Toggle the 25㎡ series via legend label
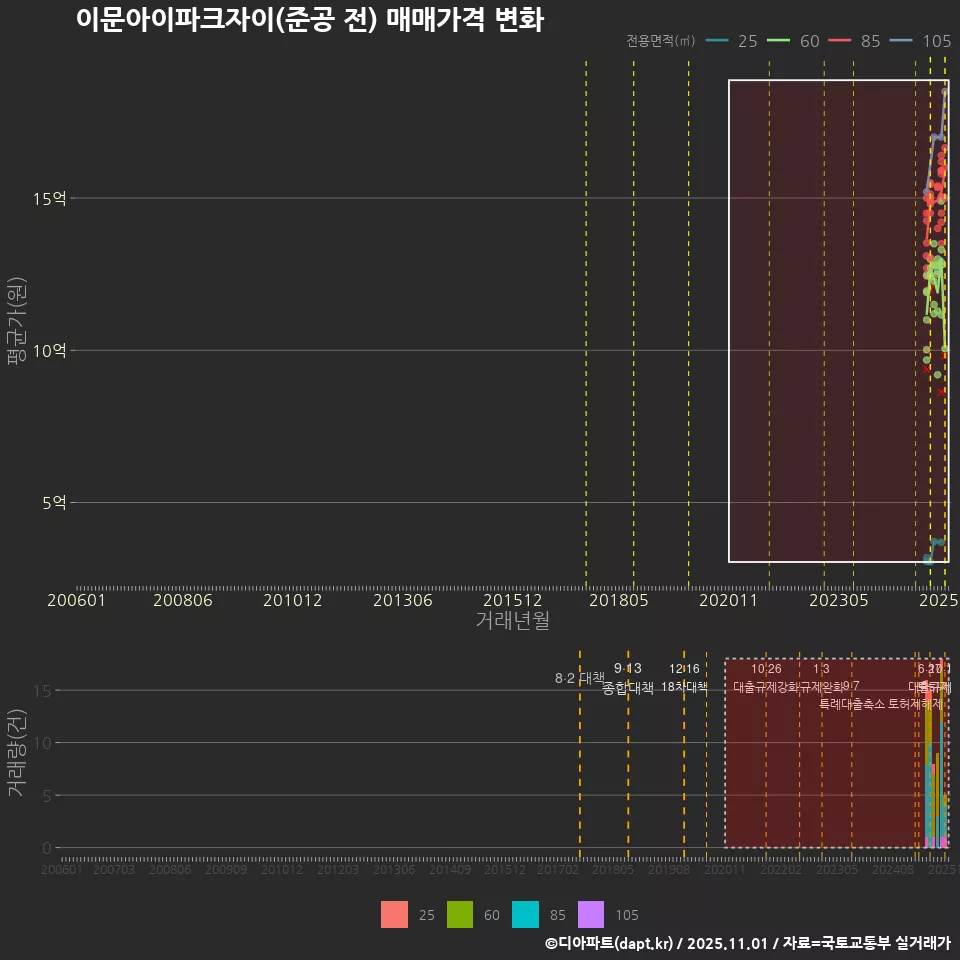The width and height of the screenshot is (960, 960). (748, 42)
